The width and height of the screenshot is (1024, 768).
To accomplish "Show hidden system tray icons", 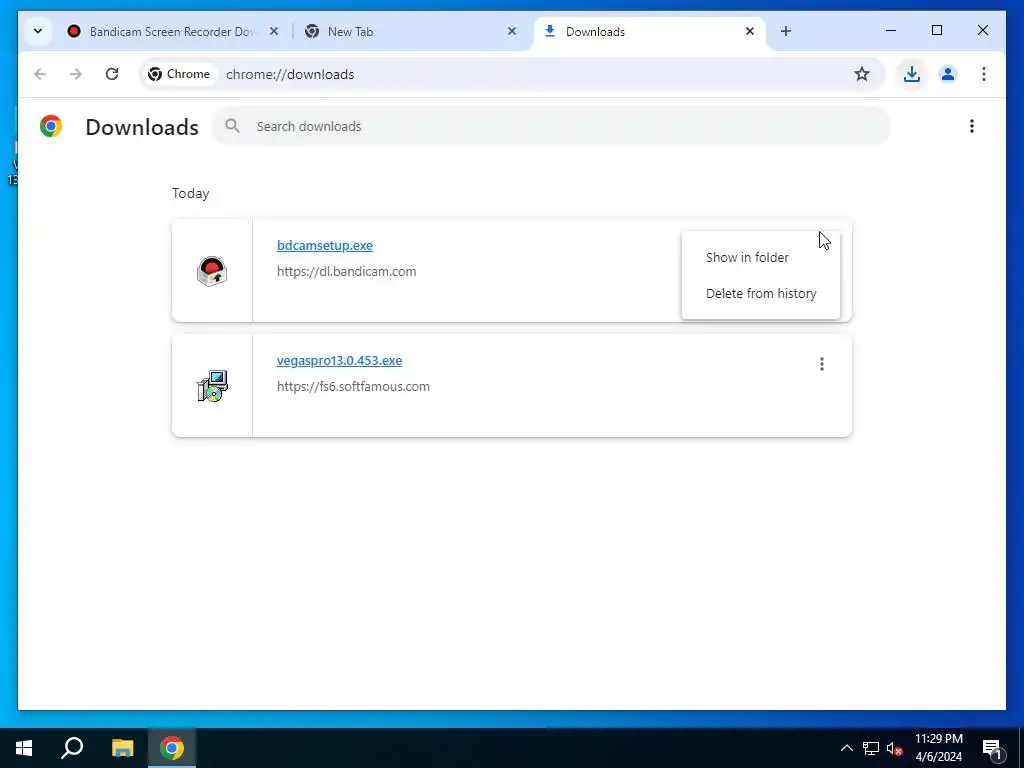I will tap(846, 748).
